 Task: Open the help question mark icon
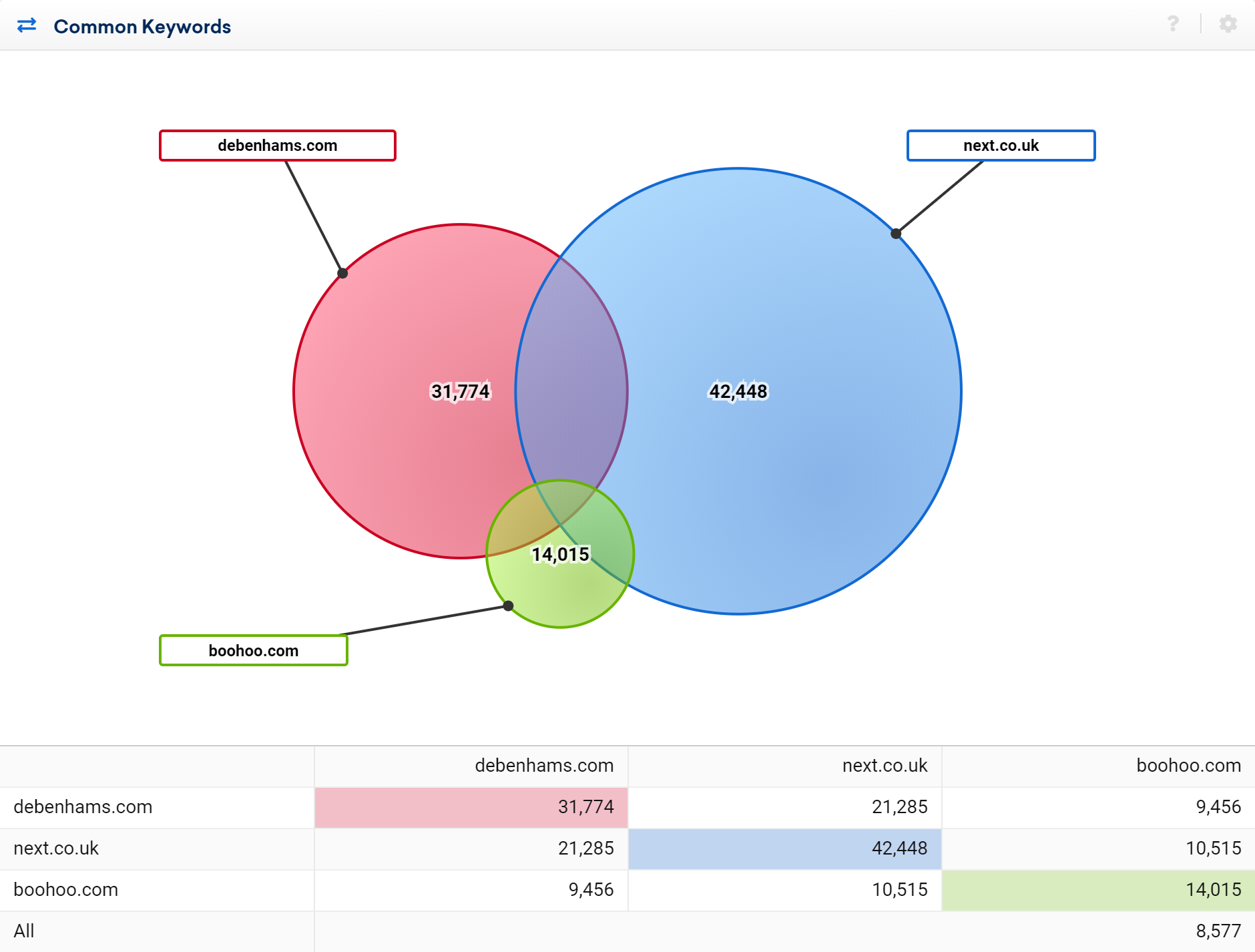pyautogui.click(x=1173, y=24)
